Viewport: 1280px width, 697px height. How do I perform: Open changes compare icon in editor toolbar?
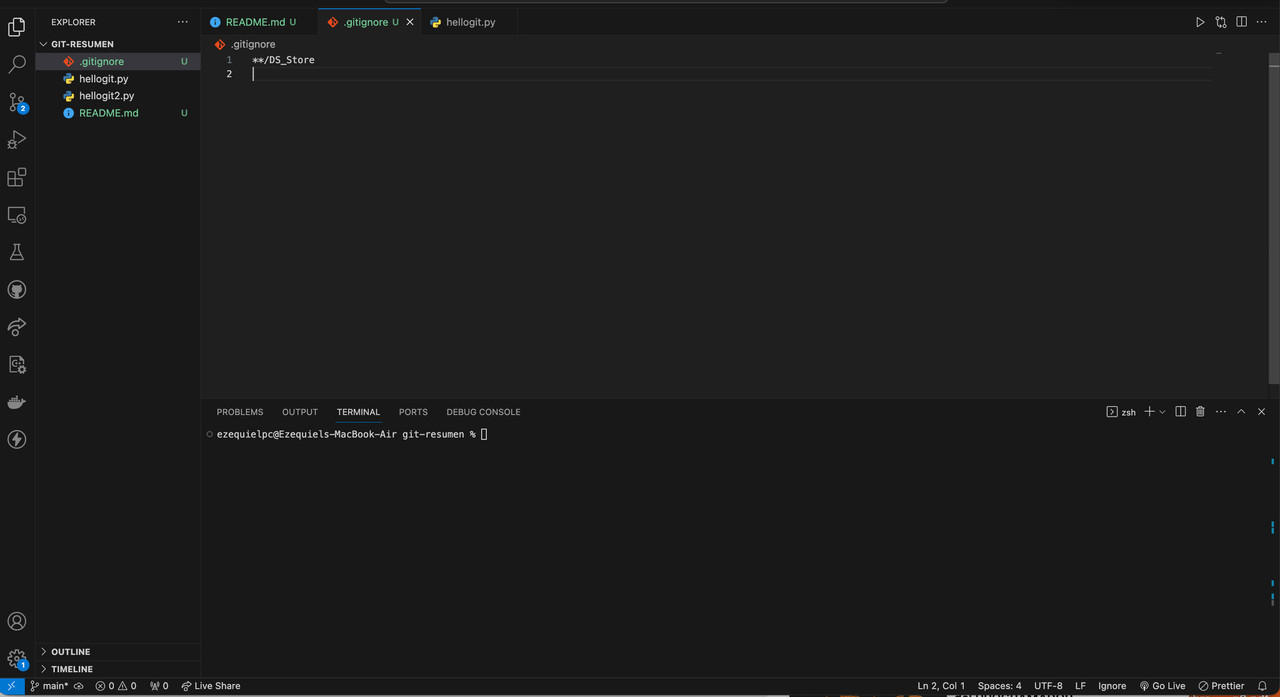pos(1221,22)
